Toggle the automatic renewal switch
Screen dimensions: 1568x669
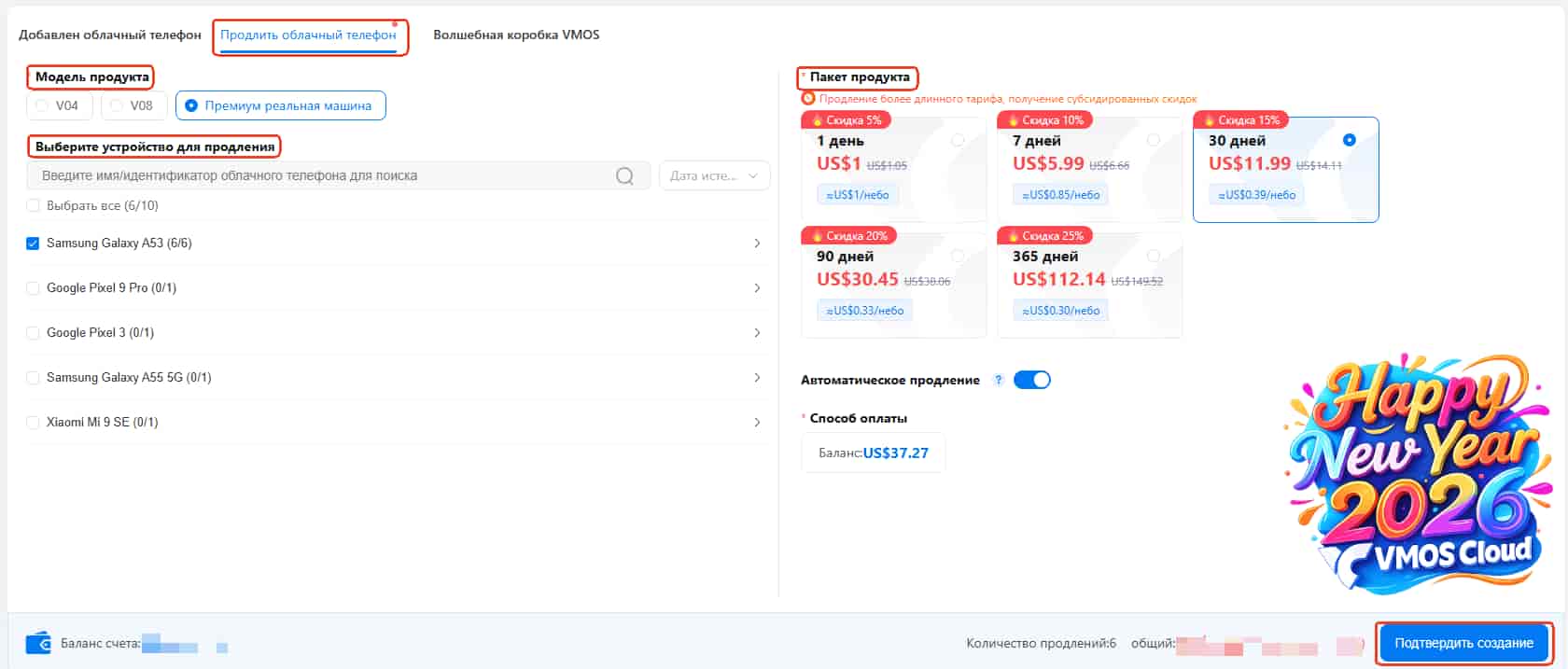(1031, 380)
